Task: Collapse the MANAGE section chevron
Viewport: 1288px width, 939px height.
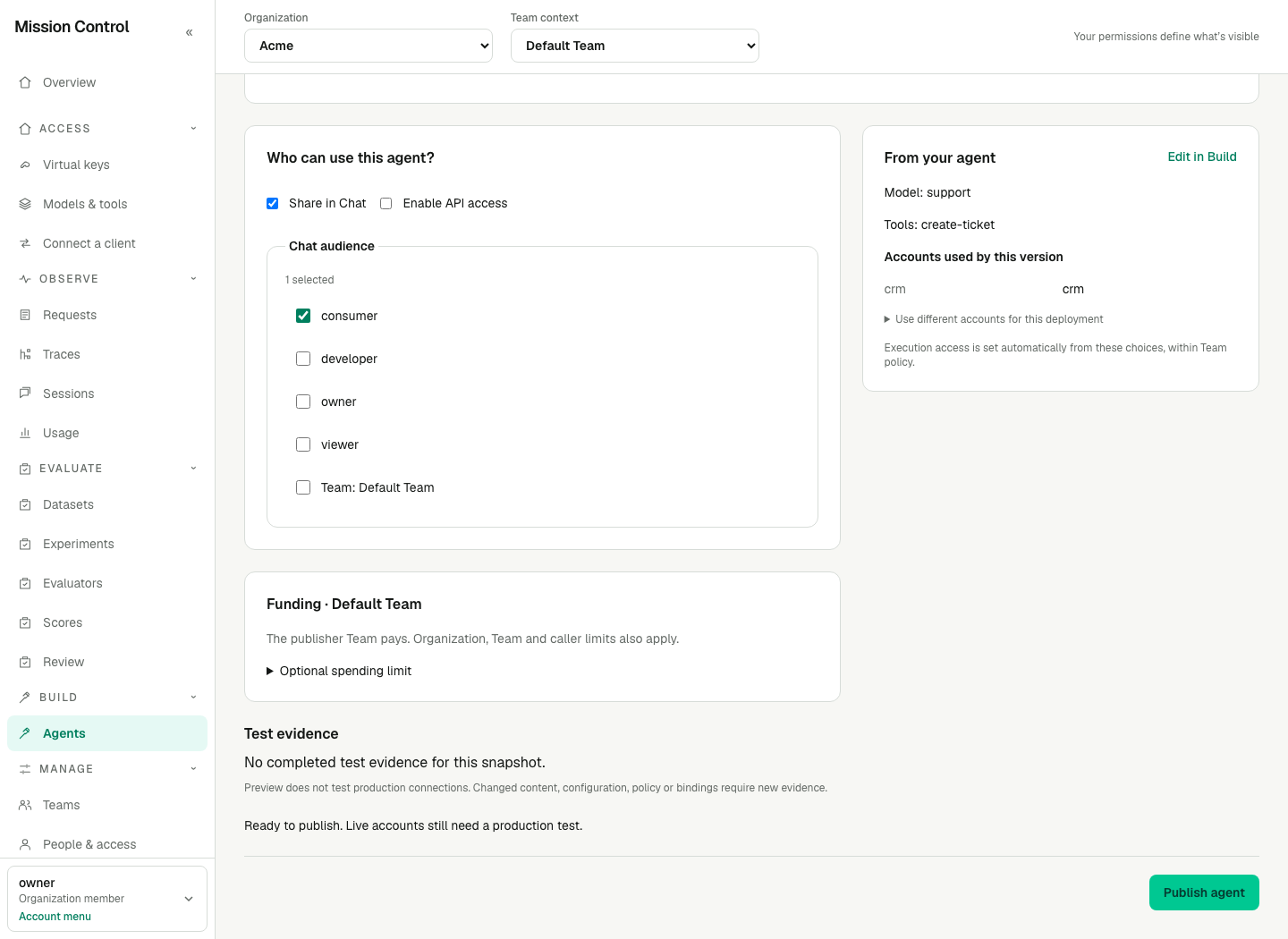Action: tap(193, 769)
